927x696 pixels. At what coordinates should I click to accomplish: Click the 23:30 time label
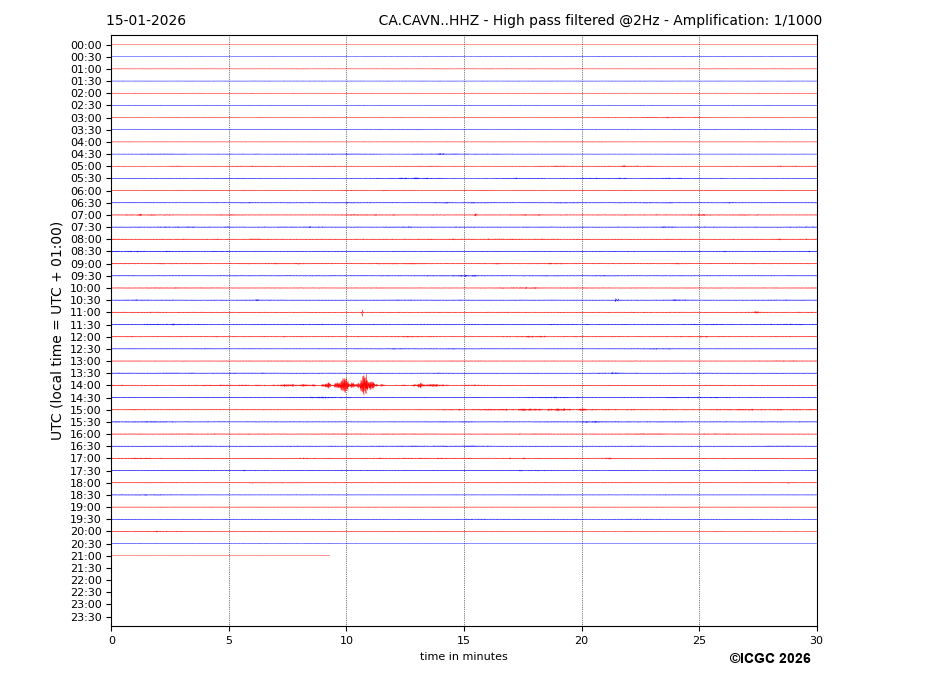(86, 617)
